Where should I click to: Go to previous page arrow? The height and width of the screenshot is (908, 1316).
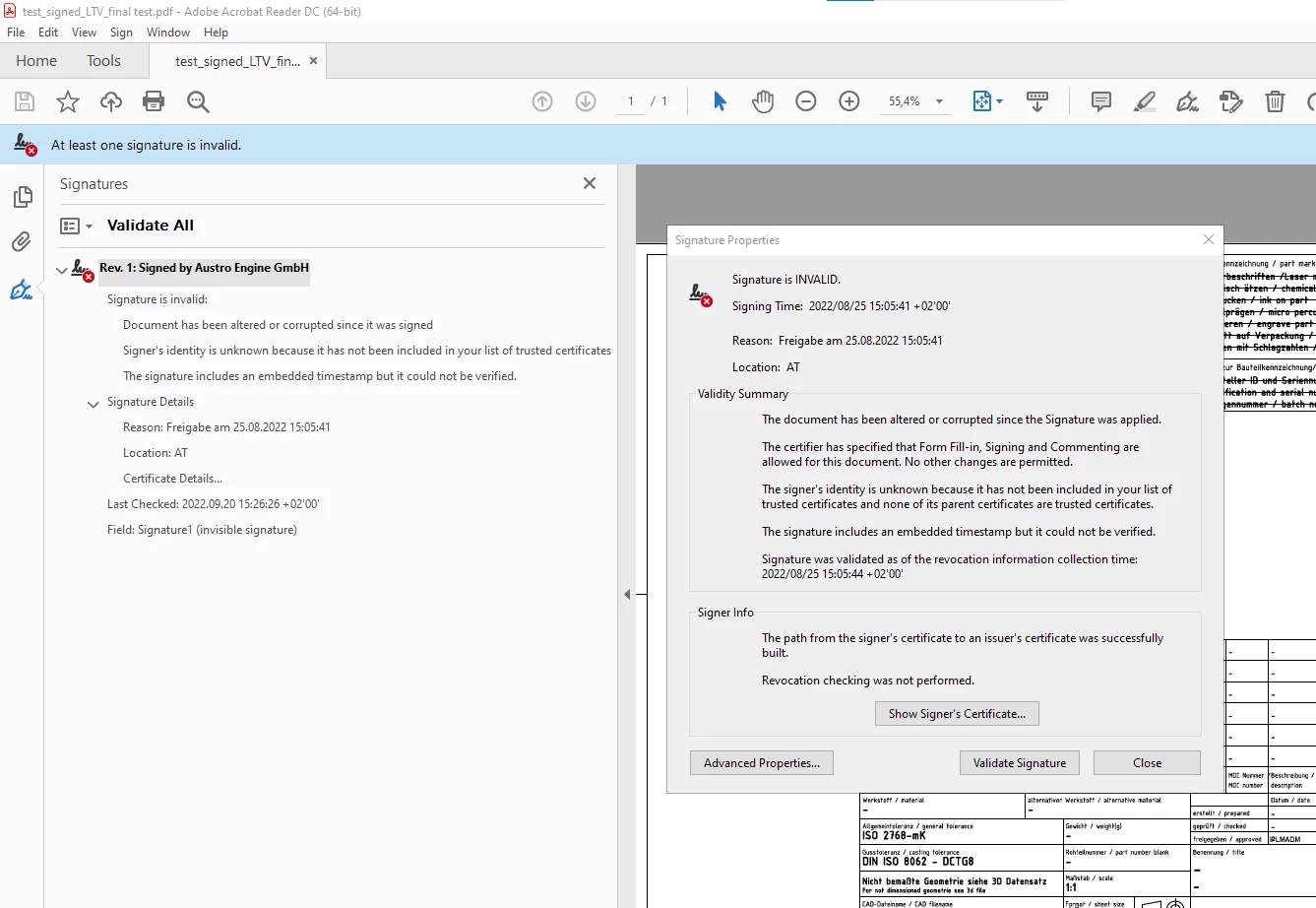pyautogui.click(x=542, y=101)
